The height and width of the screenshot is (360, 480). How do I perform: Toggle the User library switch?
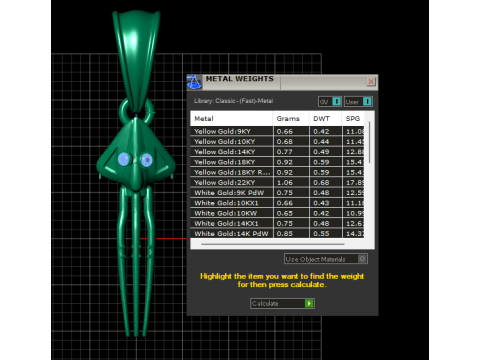click(358, 101)
